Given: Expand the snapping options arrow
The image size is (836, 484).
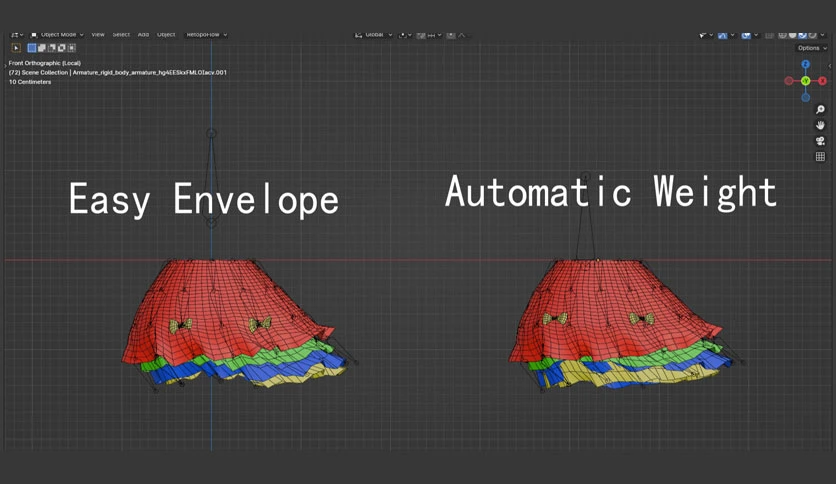Looking at the screenshot, I should [440, 35].
